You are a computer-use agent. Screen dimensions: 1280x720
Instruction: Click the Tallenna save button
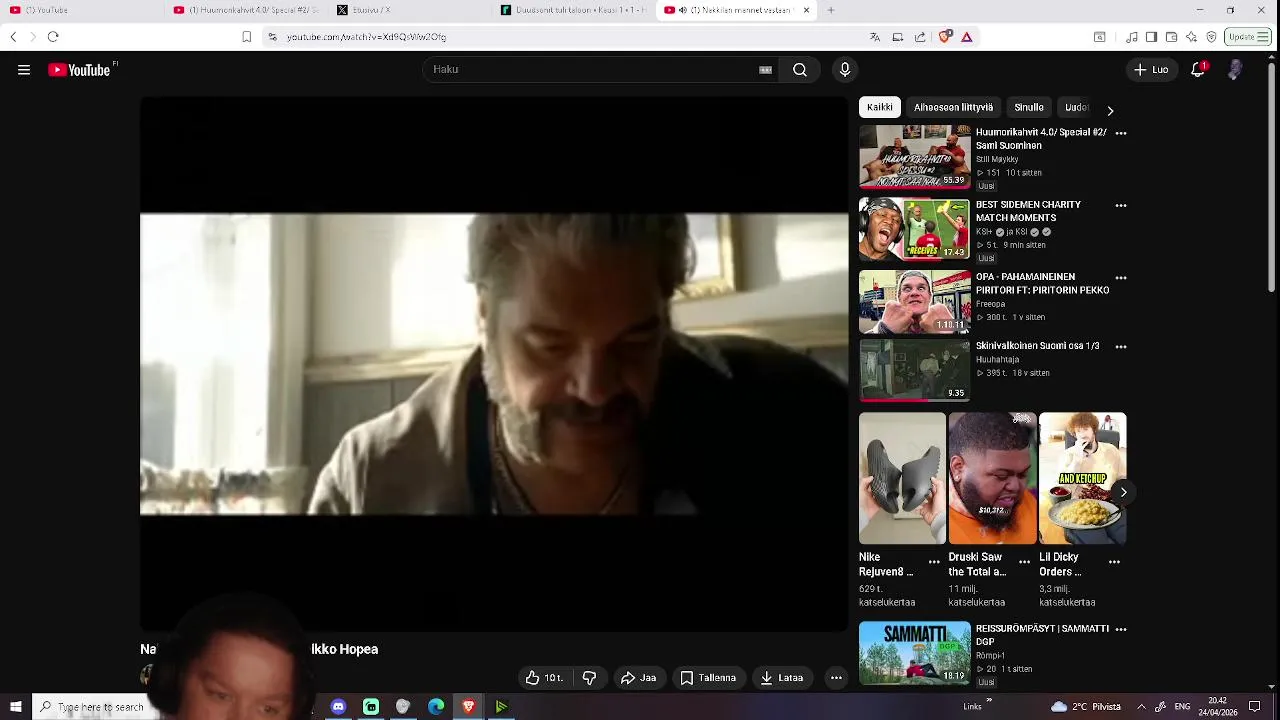pyautogui.click(x=708, y=678)
